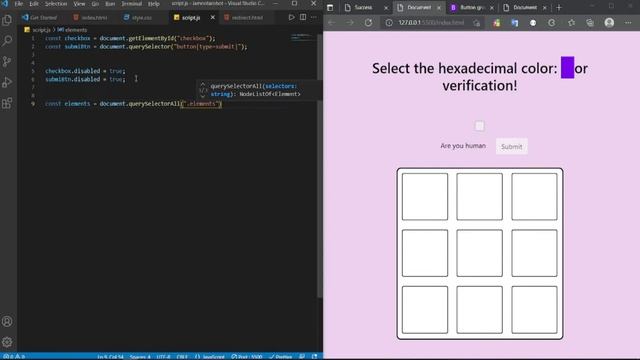Viewport: 640px width, 360px height.
Task: Click the blue extension icon in the Edge toolbar
Action: point(515,23)
